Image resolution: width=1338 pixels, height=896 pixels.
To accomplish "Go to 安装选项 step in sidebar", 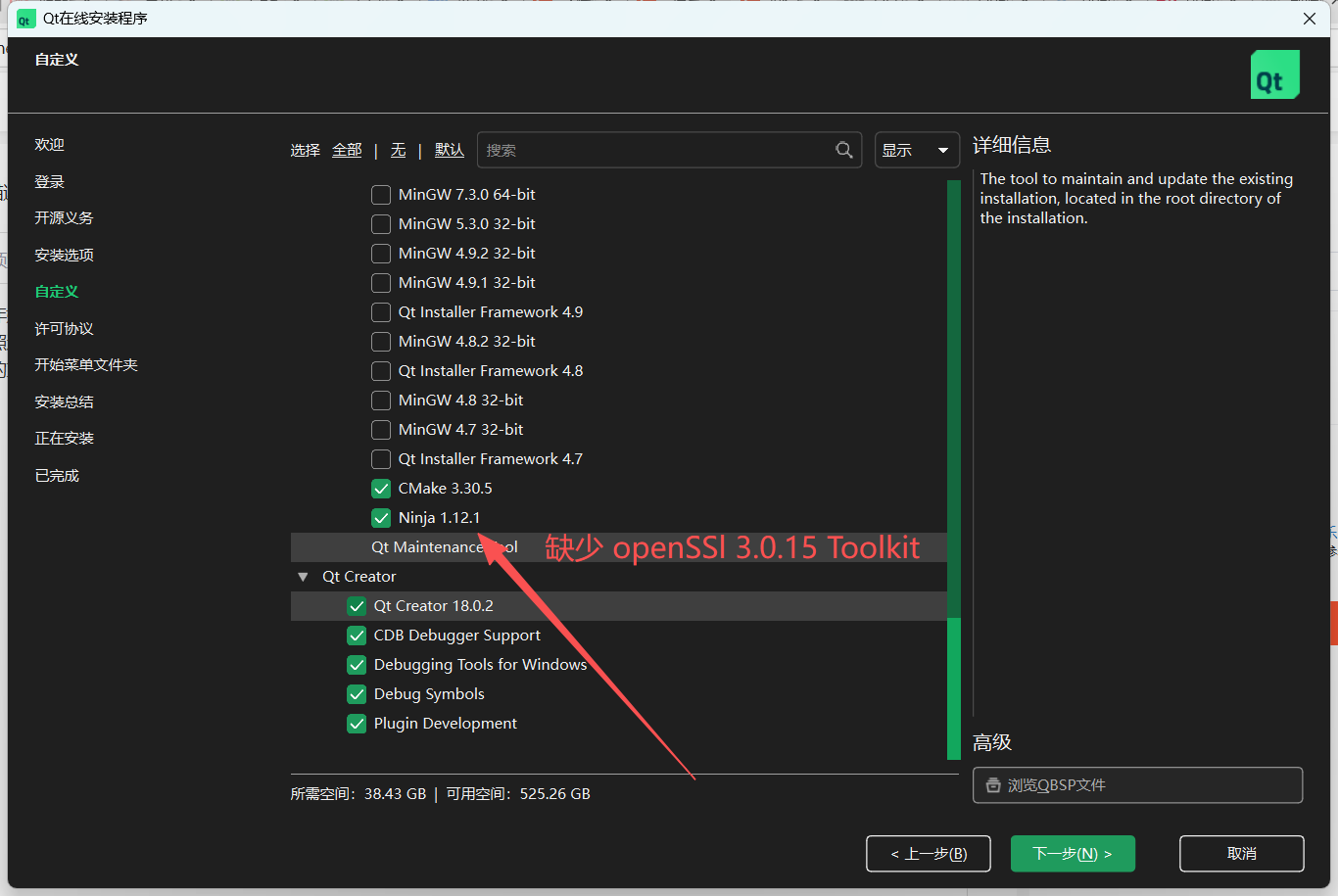I will [x=64, y=256].
